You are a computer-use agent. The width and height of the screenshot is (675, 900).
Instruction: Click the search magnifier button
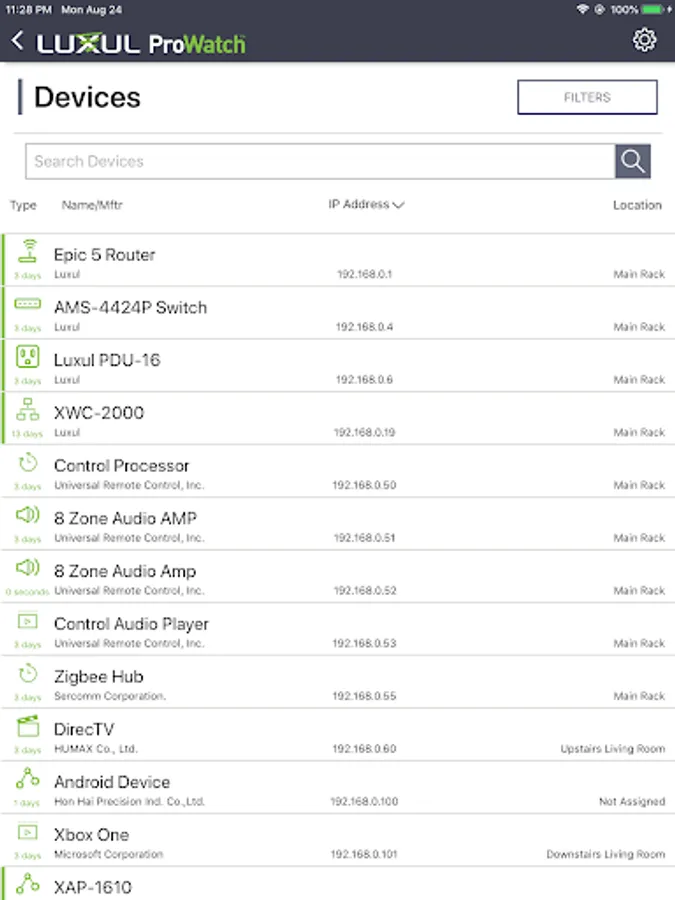(x=633, y=161)
